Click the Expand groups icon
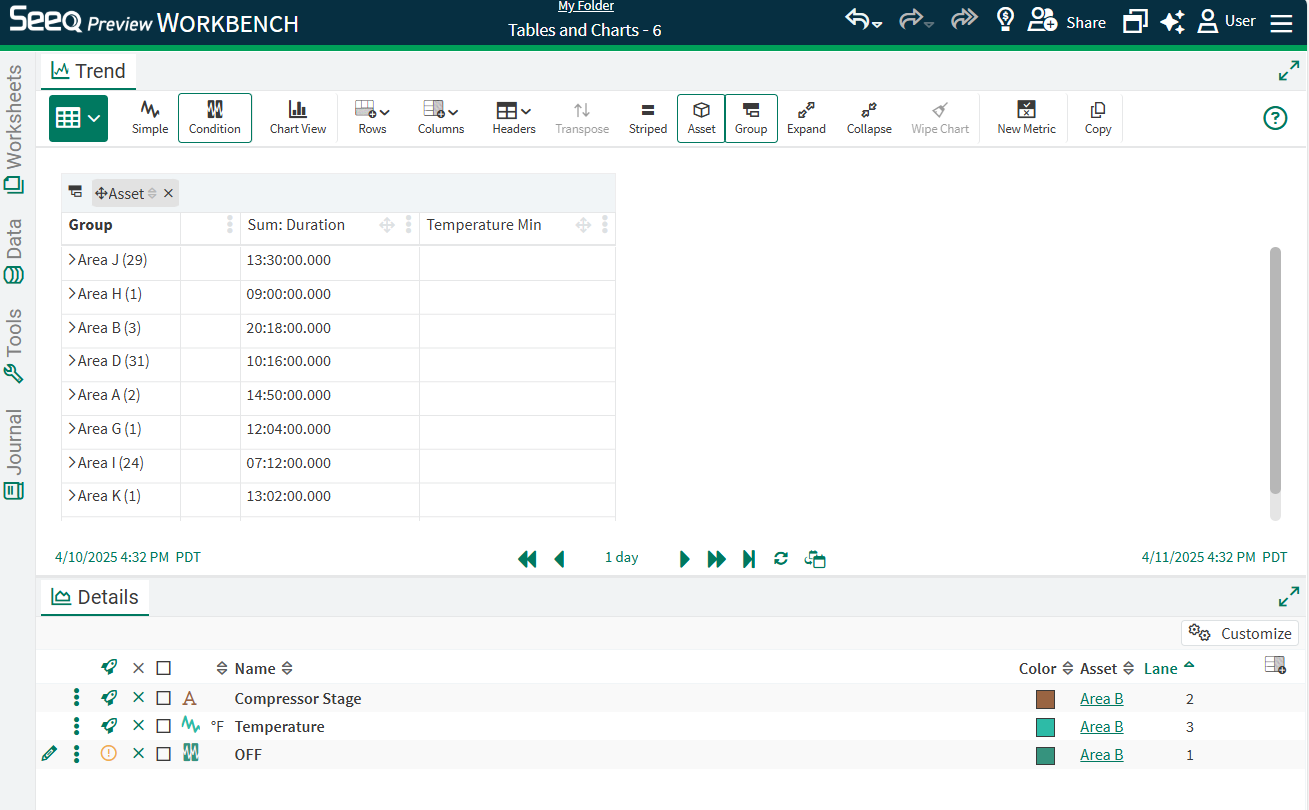Screen dimensions: 1309x810 click(806, 117)
